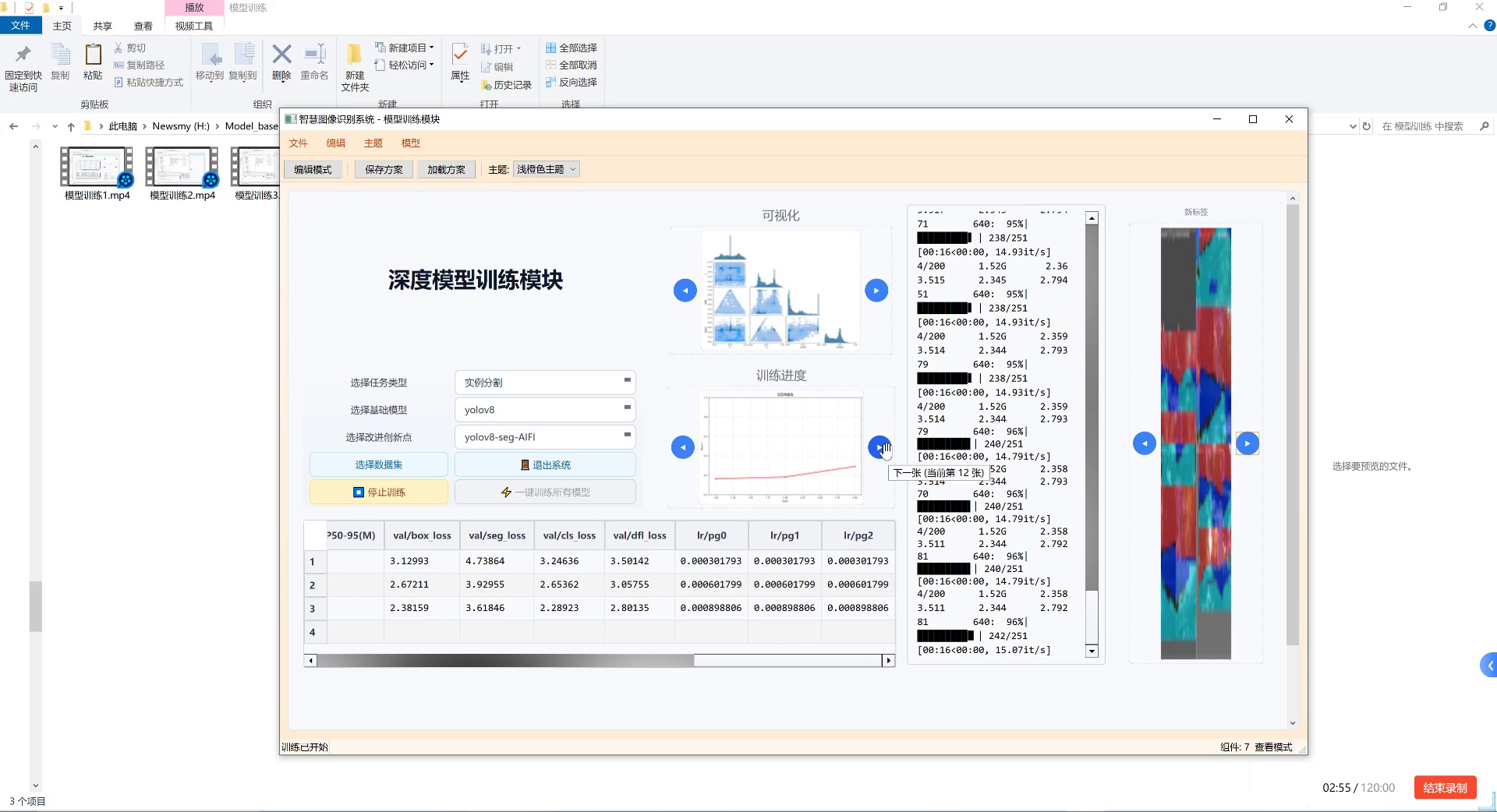Image resolution: width=1497 pixels, height=812 pixels.
Task: Open the 主题 menu
Action: tap(373, 143)
